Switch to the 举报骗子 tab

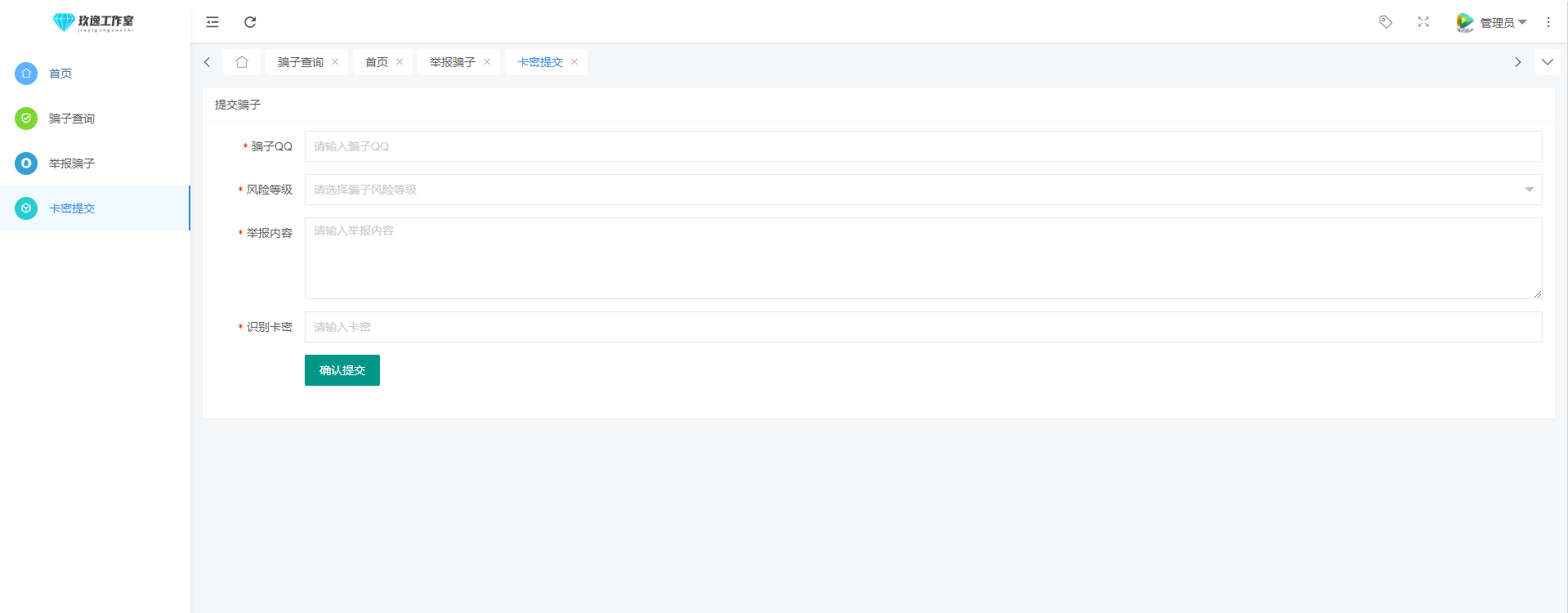coord(452,62)
